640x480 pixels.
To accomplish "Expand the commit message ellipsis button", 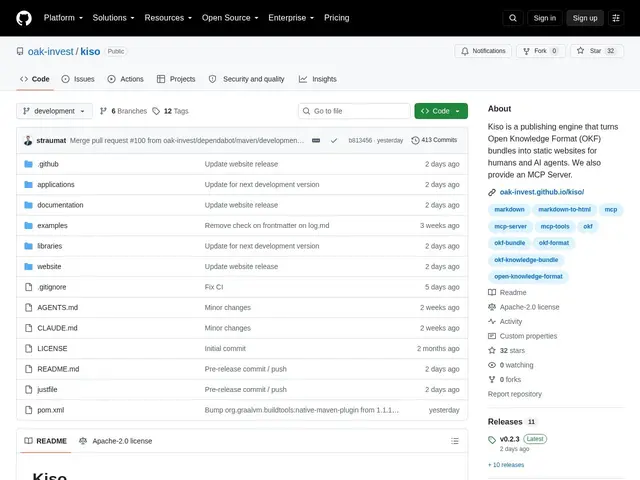I will (316, 140).
